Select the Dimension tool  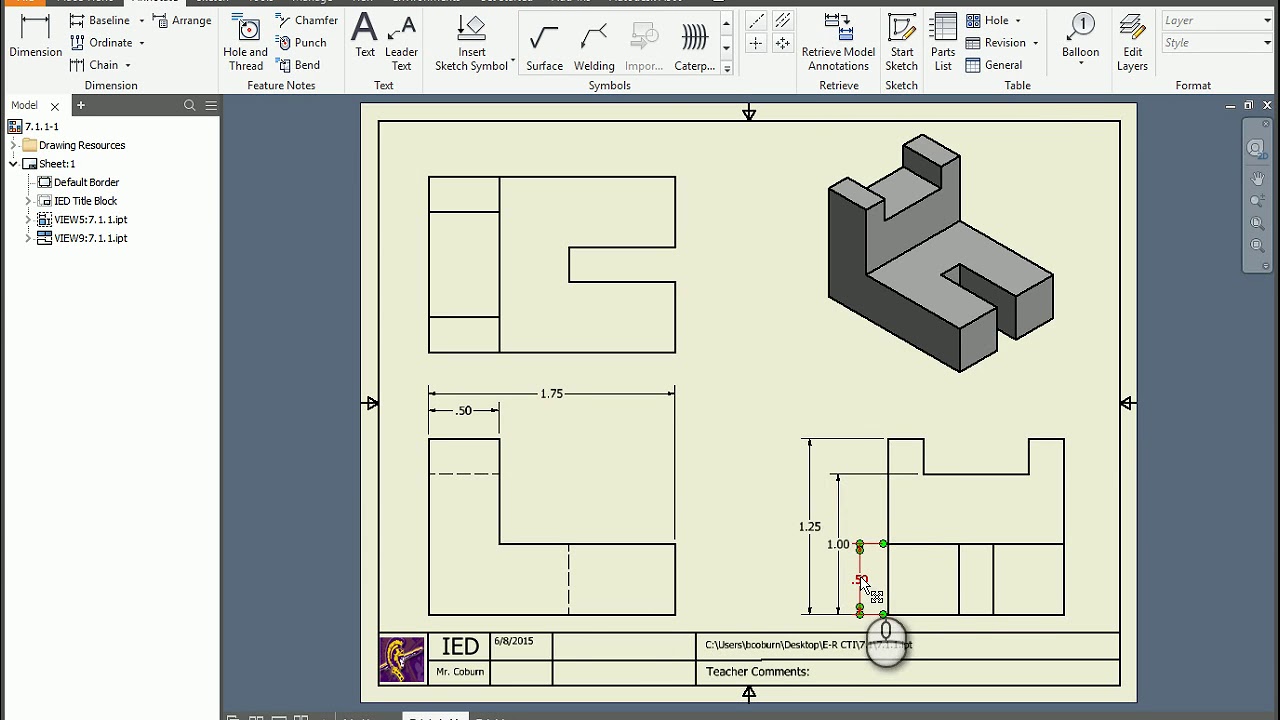point(35,36)
